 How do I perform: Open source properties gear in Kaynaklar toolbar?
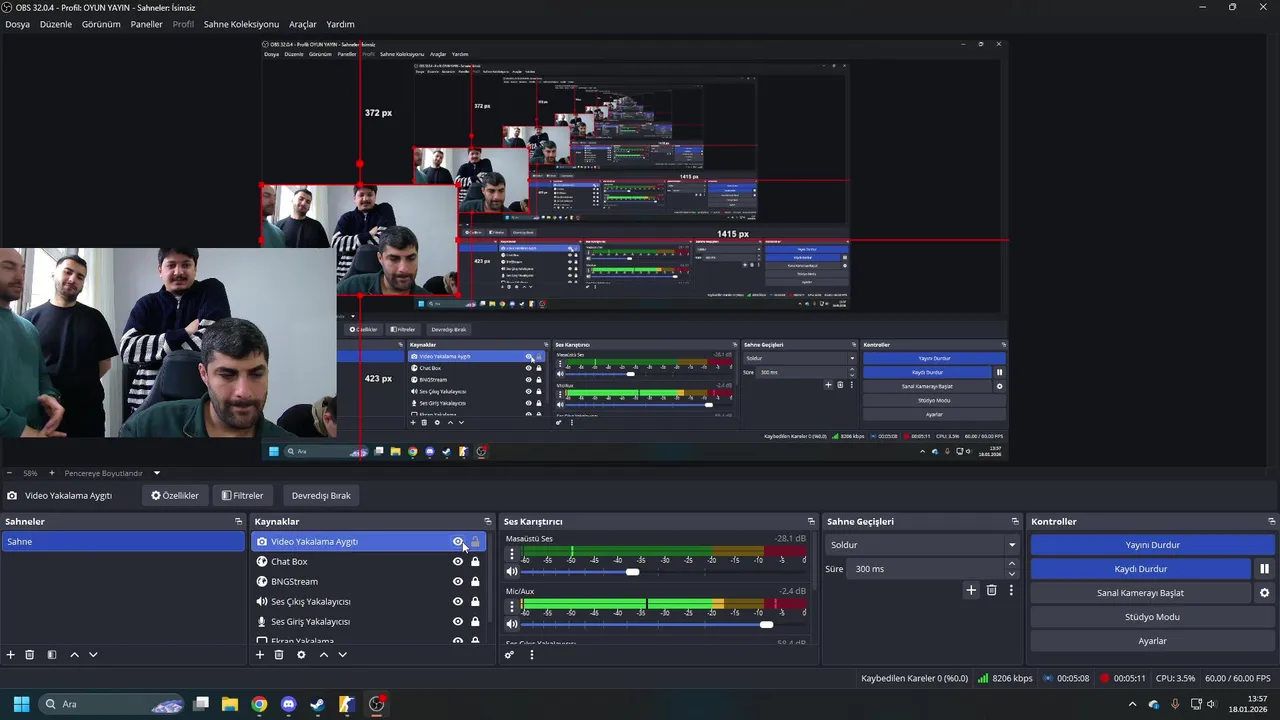pyautogui.click(x=301, y=655)
